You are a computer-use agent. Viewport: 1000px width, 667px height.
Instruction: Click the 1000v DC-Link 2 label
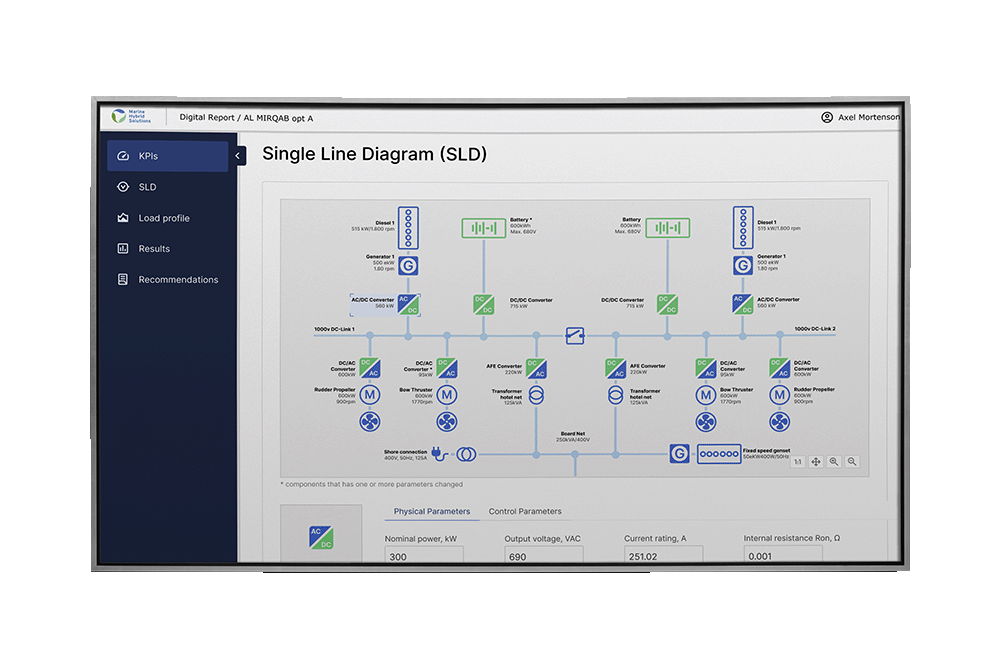pyautogui.click(x=815, y=328)
